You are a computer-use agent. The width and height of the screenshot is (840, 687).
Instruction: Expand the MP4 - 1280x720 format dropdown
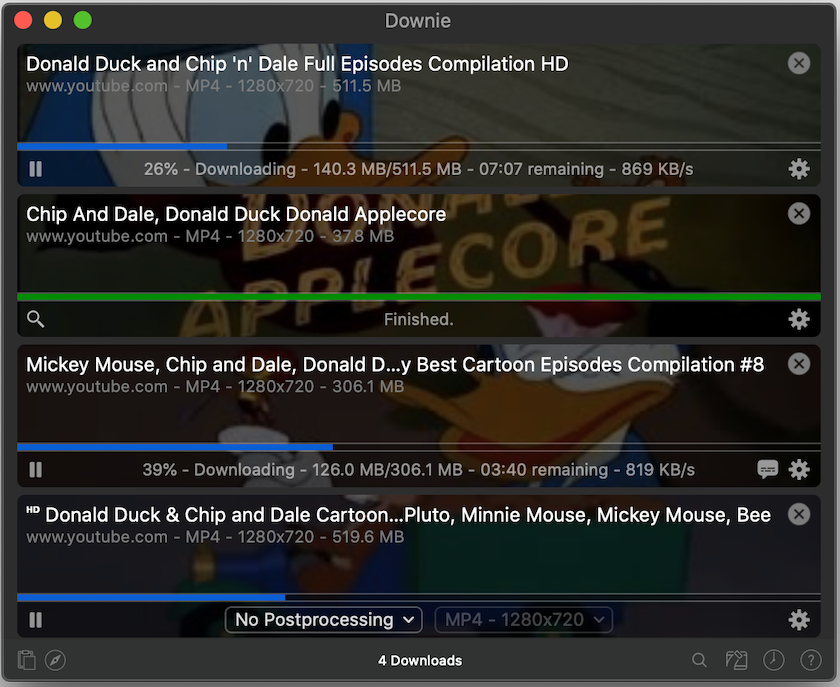pyautogui.click(x=523, y=619)
